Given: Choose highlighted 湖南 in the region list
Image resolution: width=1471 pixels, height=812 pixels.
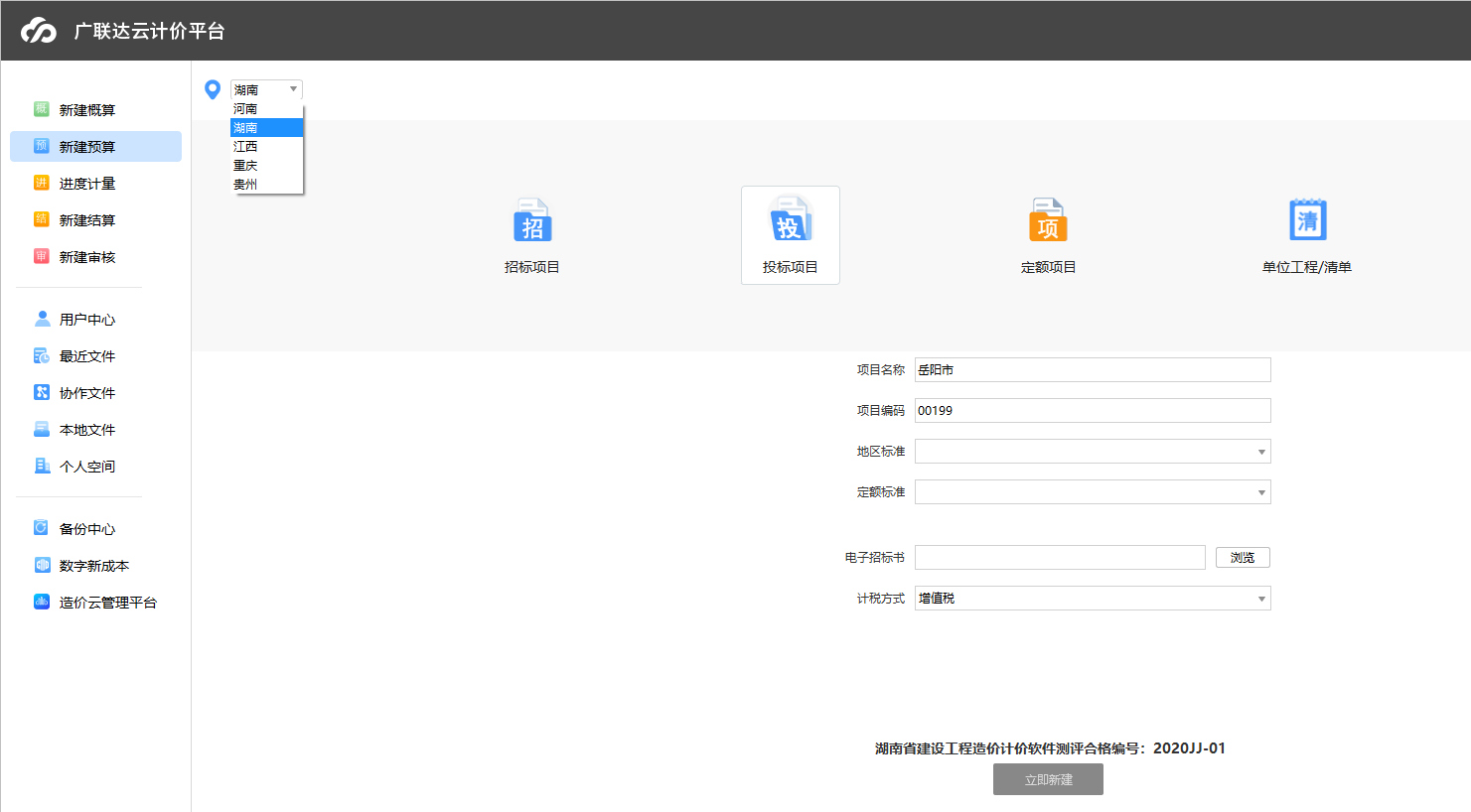Looking at the screenshot, I should click(266, 128).
